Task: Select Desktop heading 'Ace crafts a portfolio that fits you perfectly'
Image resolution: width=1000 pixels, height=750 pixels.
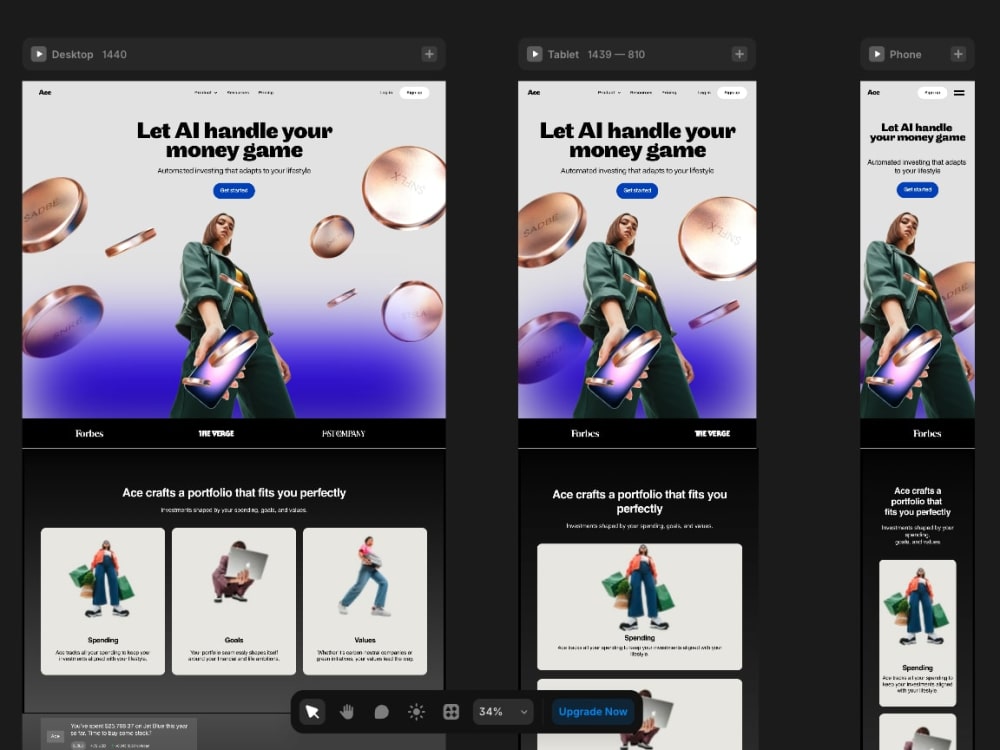Action: tap(234, 493)
